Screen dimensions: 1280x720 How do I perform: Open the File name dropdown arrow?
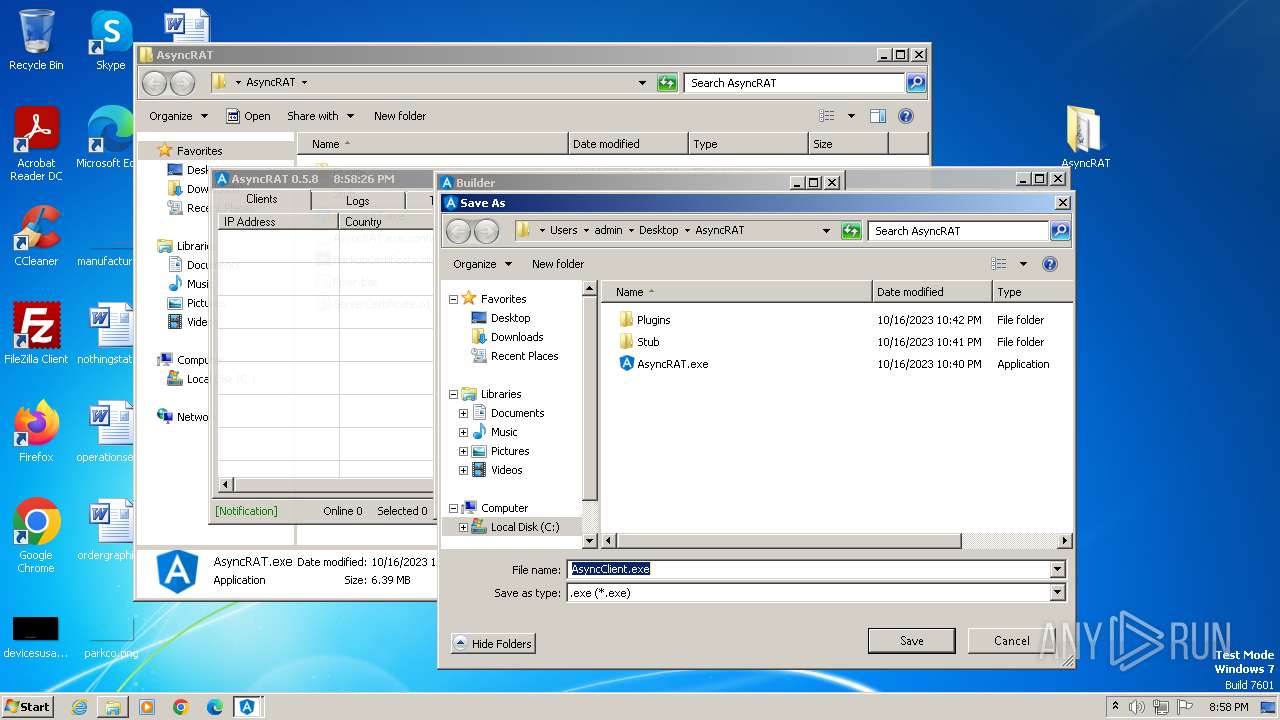point(1057,569)
